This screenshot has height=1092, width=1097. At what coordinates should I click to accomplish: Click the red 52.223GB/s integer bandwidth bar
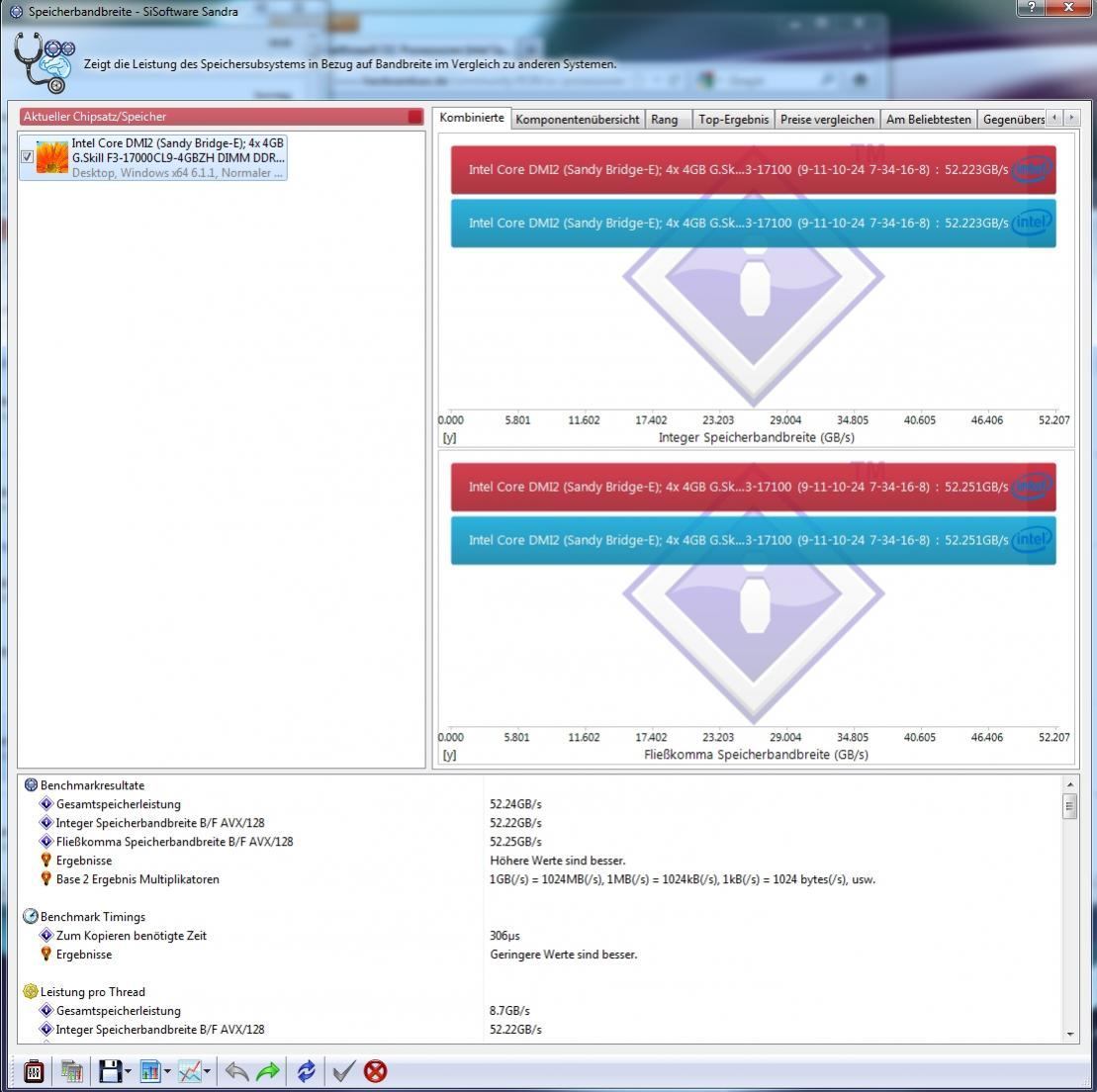tap(754, 169)
